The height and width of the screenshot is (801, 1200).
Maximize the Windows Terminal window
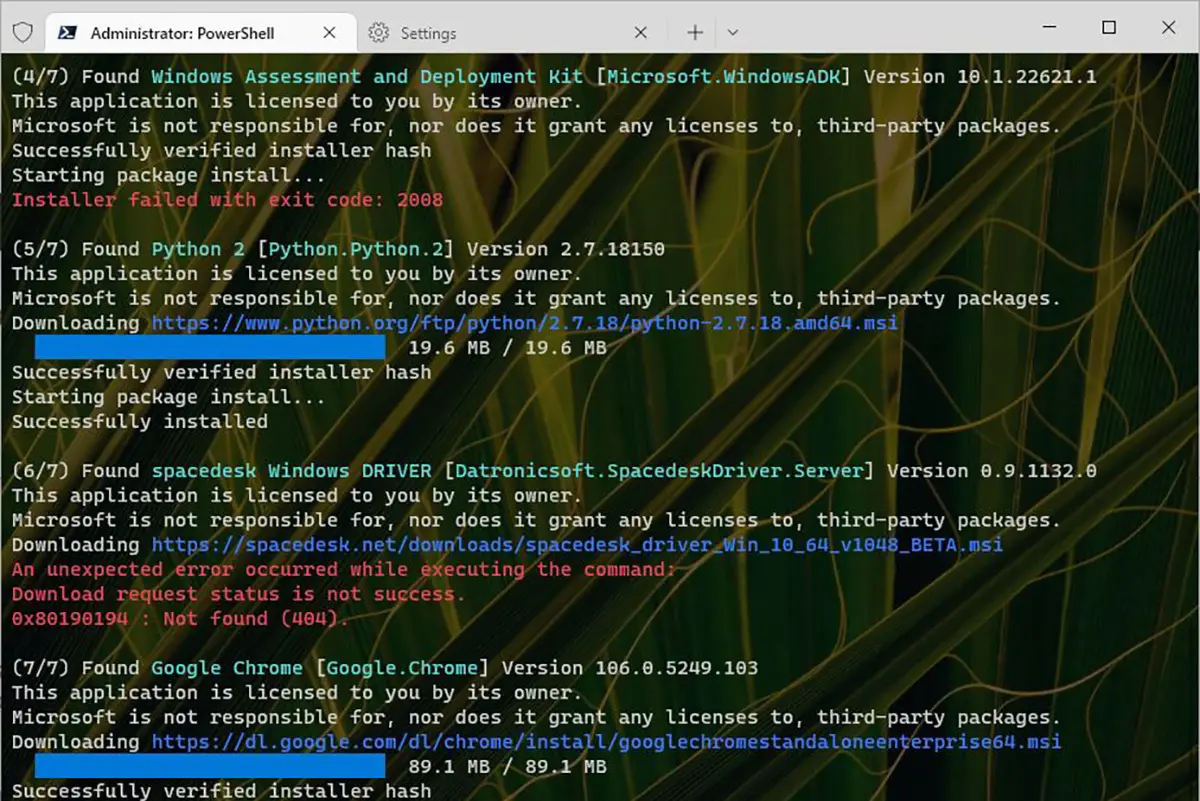click(x=1109, y=28)
